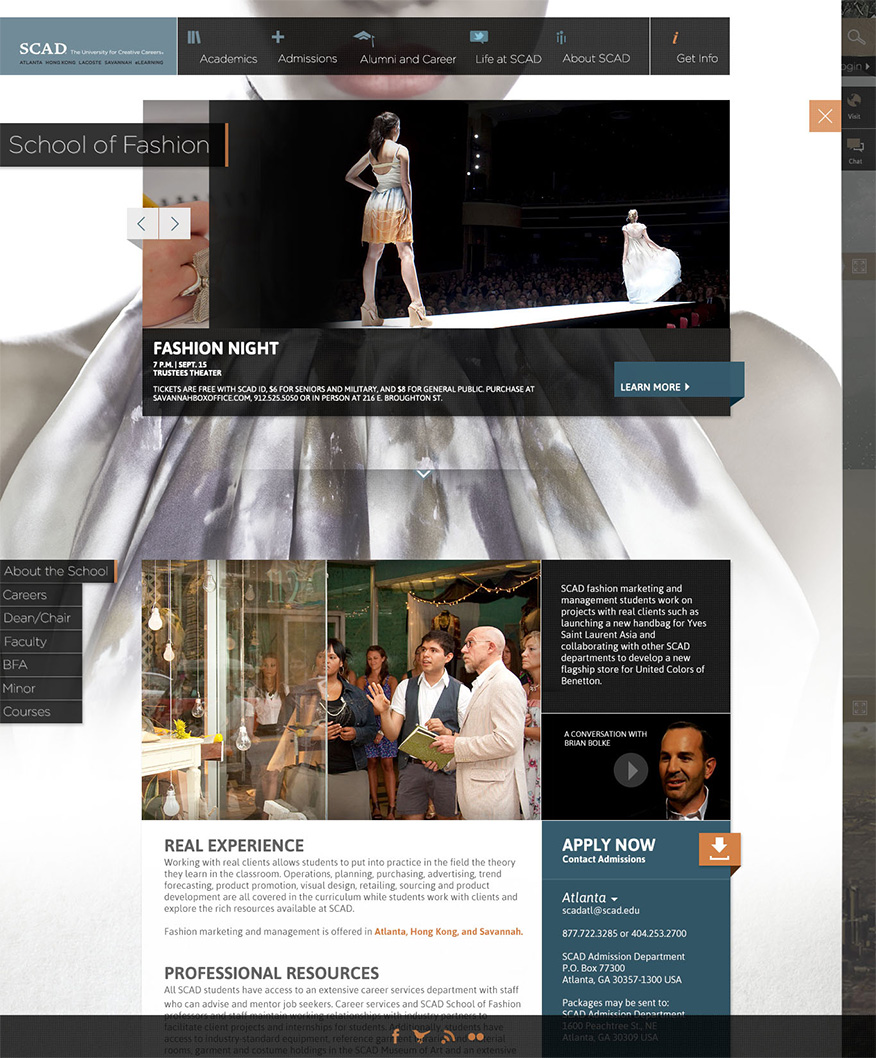Select Faculty in side navigation
Viewport: 876px width, 1058px height.
coord(40,642)
